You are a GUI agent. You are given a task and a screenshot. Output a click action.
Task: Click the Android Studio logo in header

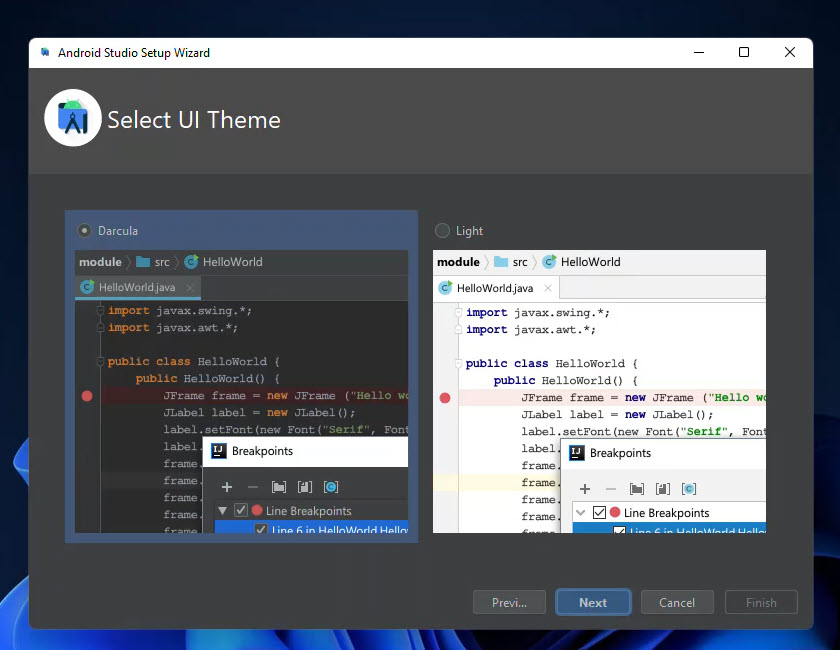(x=73, y=118)
